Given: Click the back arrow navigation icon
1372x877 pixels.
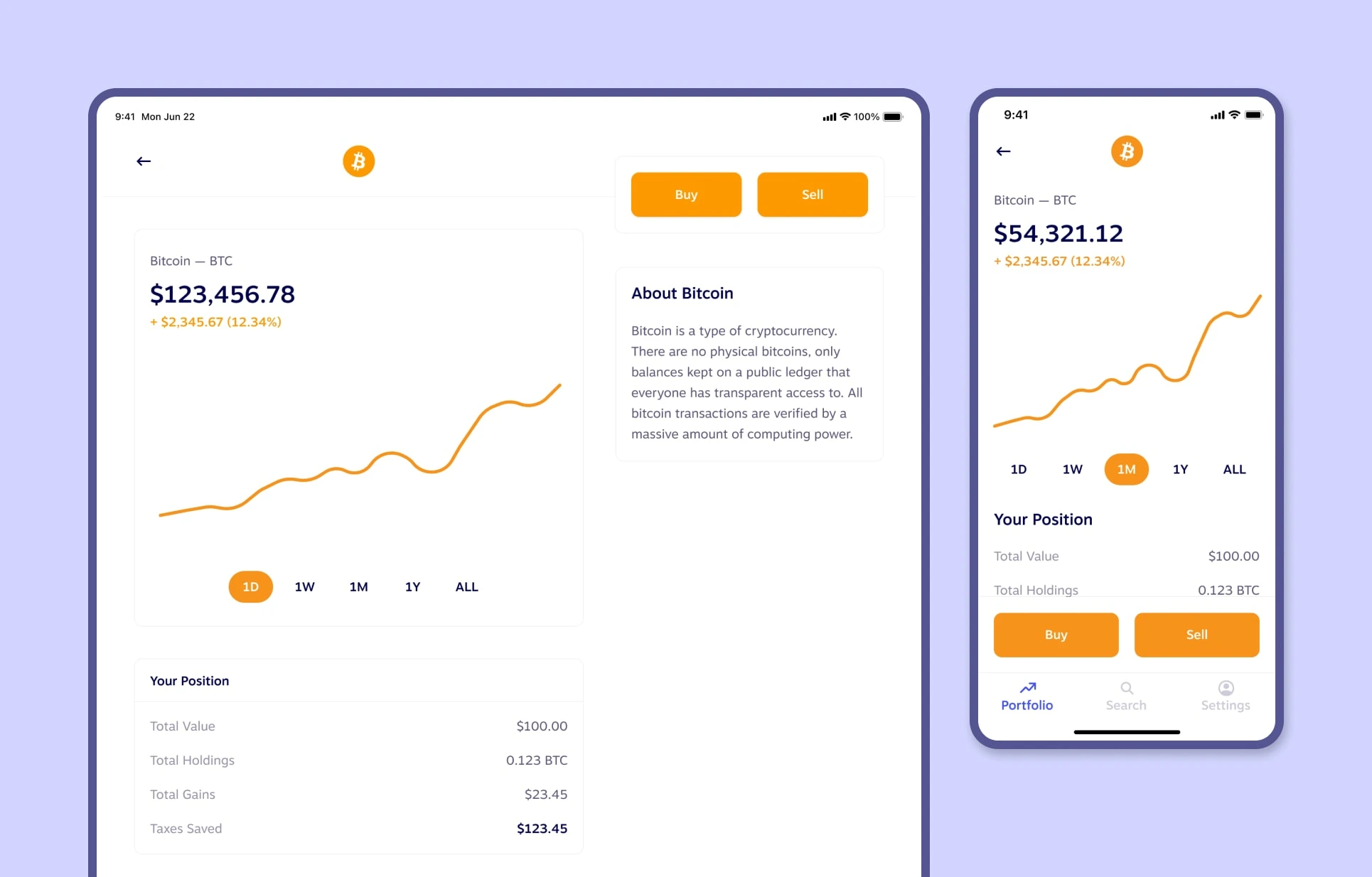Looking at the screenshot, I should coord(143,161).
